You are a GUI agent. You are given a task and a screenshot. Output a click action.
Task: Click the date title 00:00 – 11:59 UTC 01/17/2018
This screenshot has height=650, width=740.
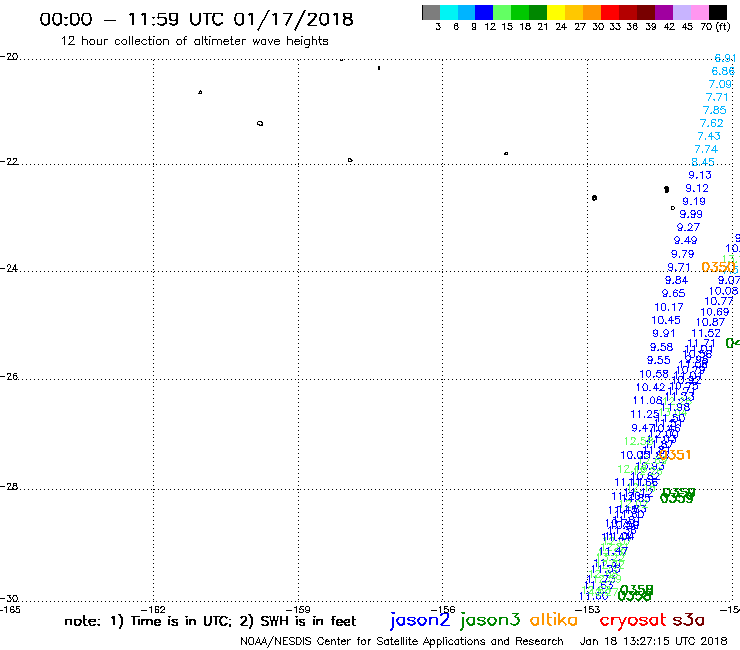196,19
